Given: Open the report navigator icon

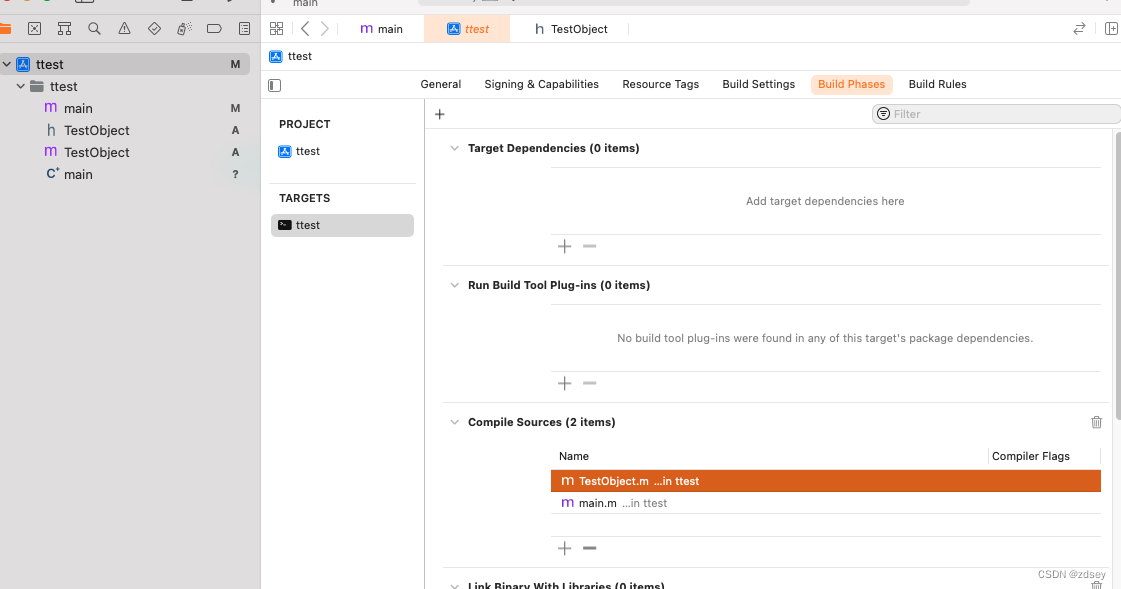Looking at the screenshot, I should coord(245,29).
